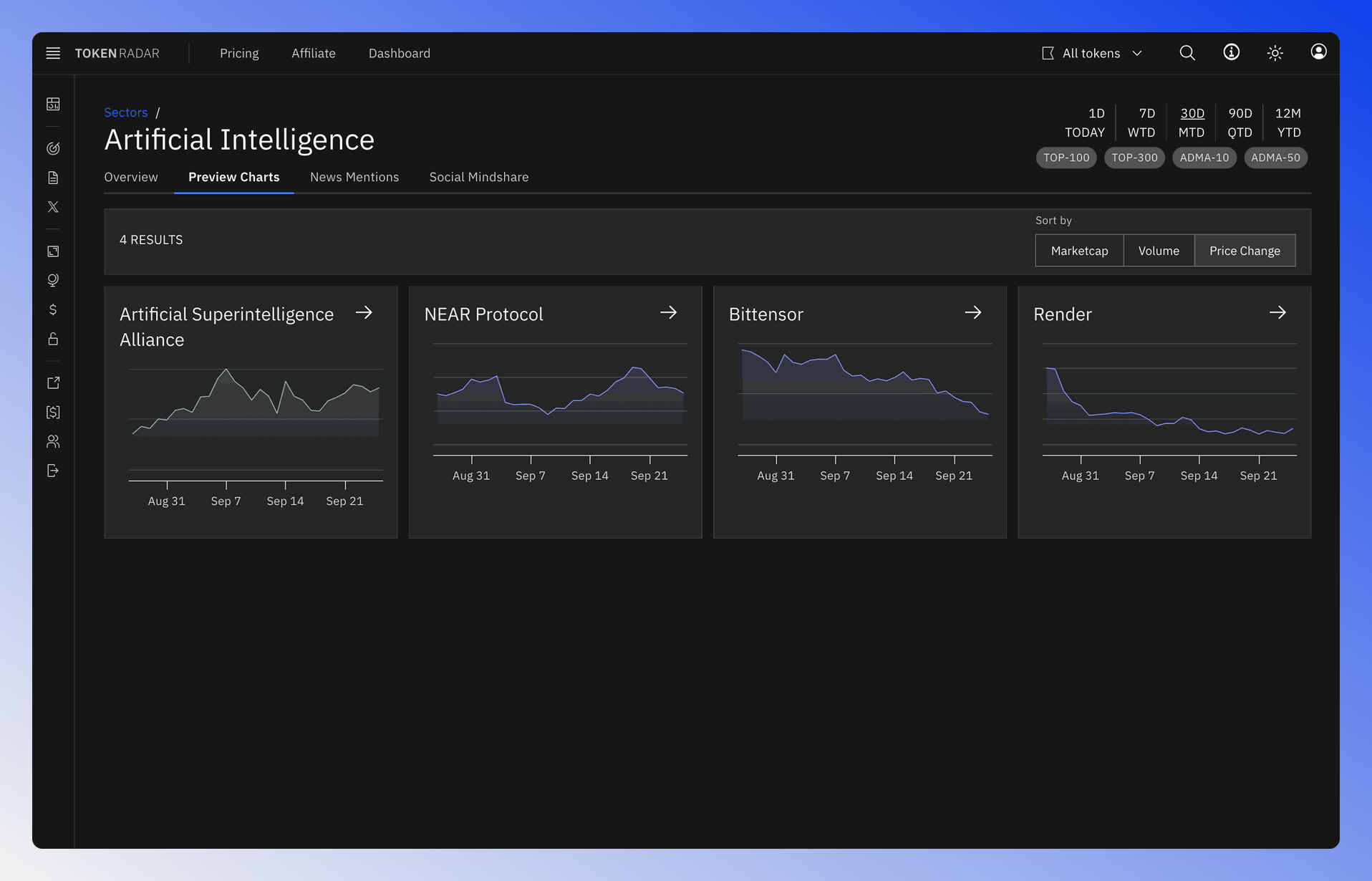Open the globe sidebar icon
This screenshot has width=1372, height=881.
pyautogui.click(x=53, y=280)
